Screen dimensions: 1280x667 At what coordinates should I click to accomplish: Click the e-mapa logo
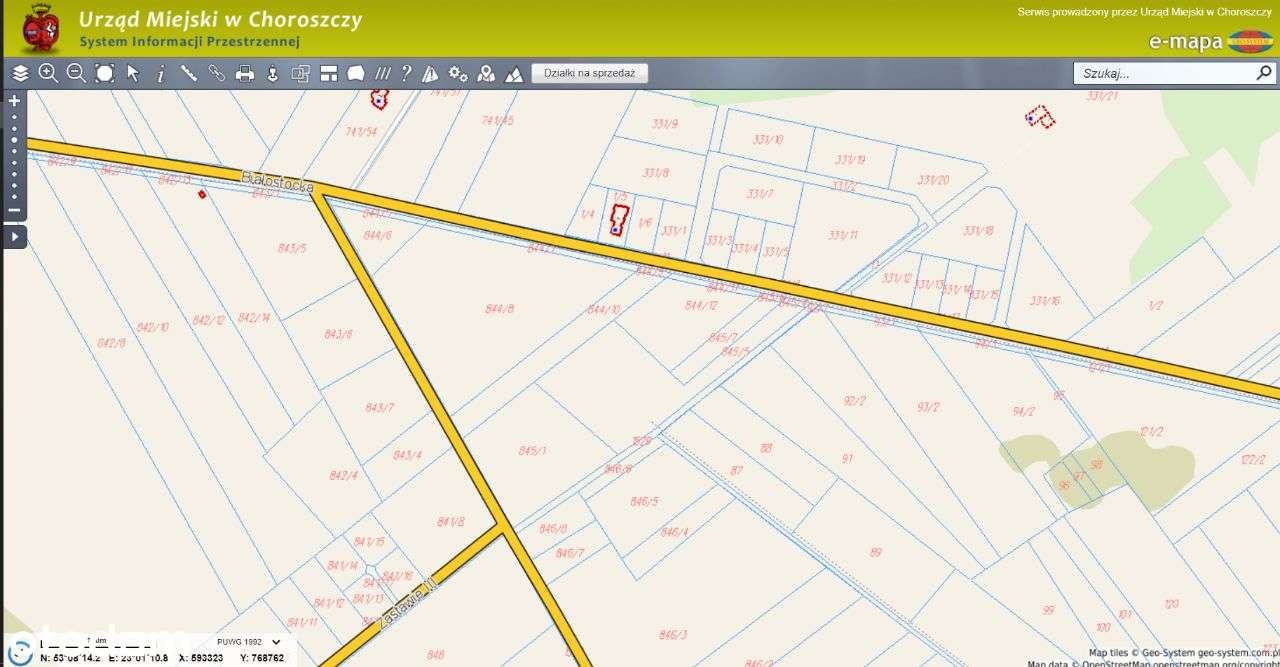pyautogui.click(x=1210, y=41)
